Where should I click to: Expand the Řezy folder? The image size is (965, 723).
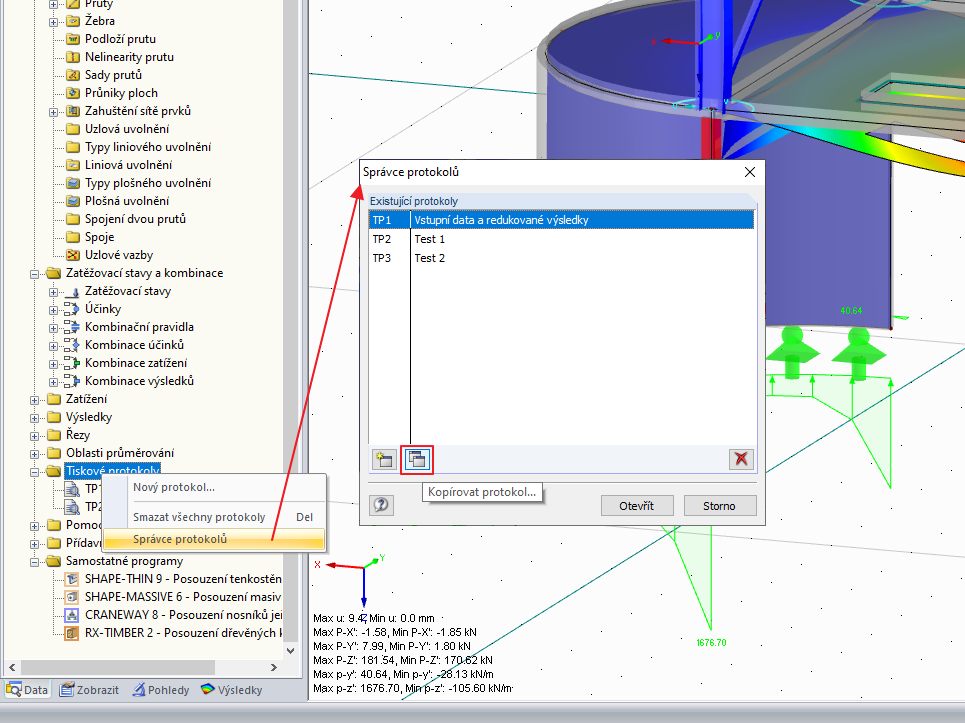(34, 436)
